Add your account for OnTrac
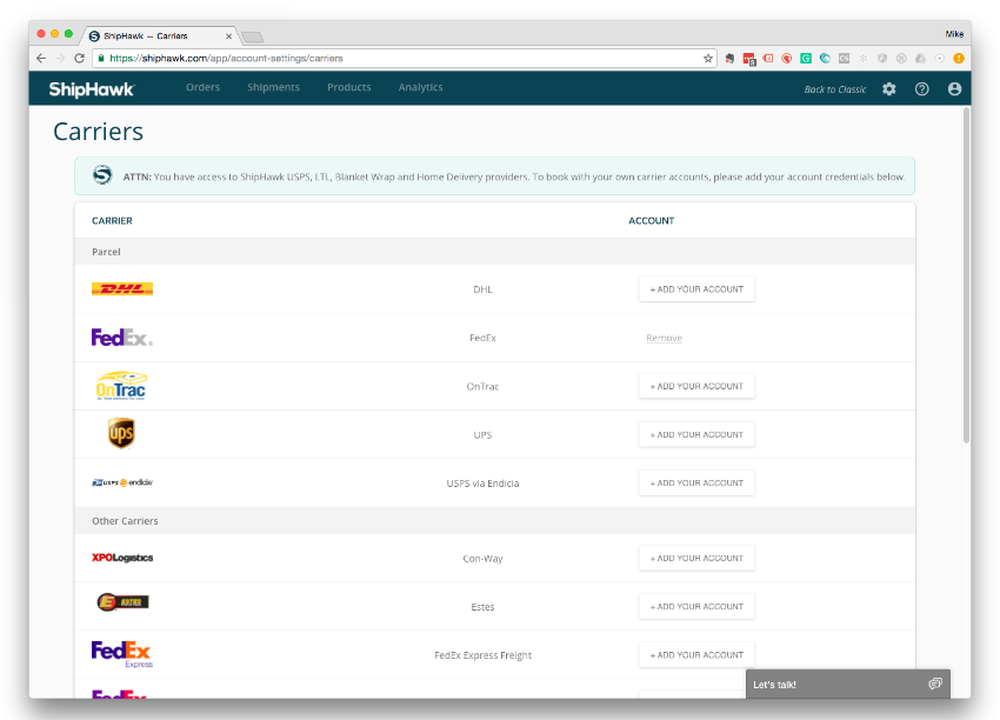Viewport: 1000px width, 720px height. tap(696, 386)
